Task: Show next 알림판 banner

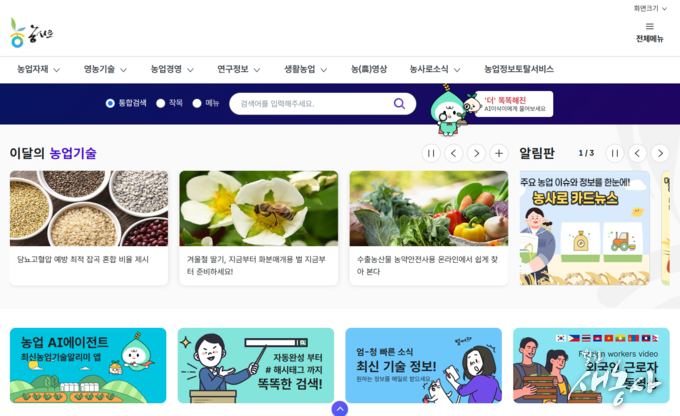Action: coord(660,153)
